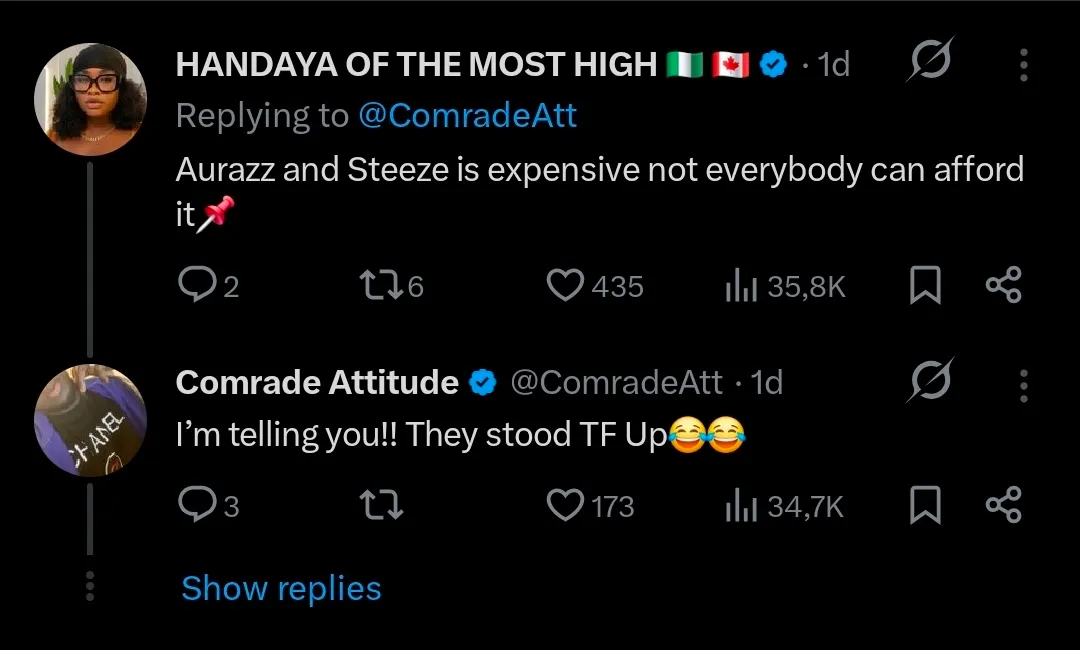Share HANDAYA's tweet

click(x=1003, y=287)
